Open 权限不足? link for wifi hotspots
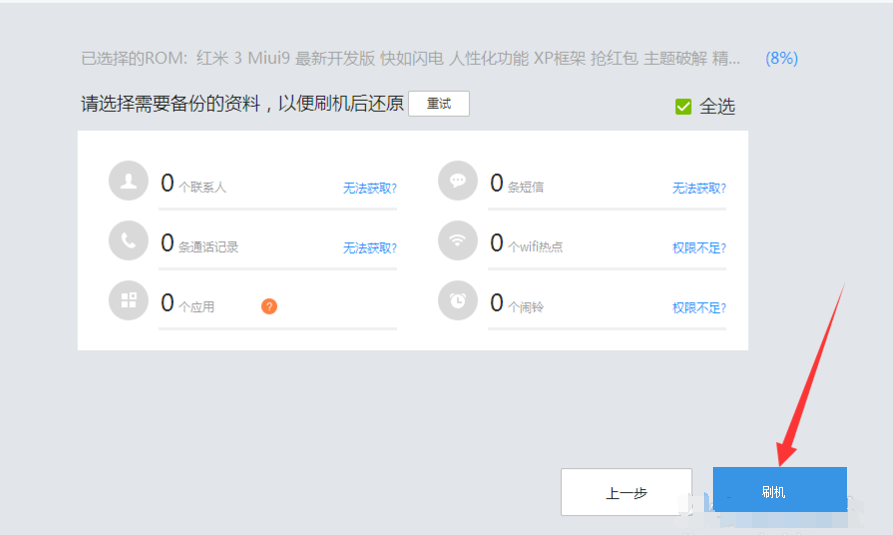 699,247
